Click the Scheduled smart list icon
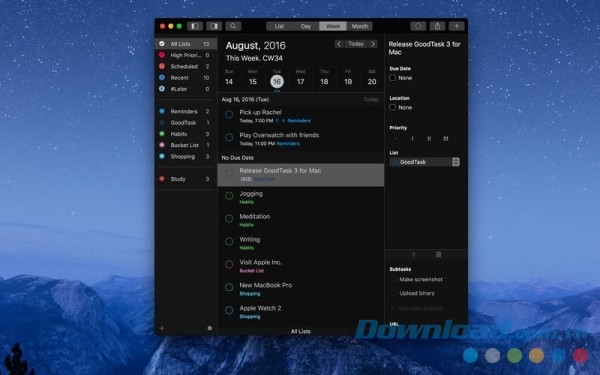Image resolution: width=600 pixels, height=375 pixels. pos(162,66)
